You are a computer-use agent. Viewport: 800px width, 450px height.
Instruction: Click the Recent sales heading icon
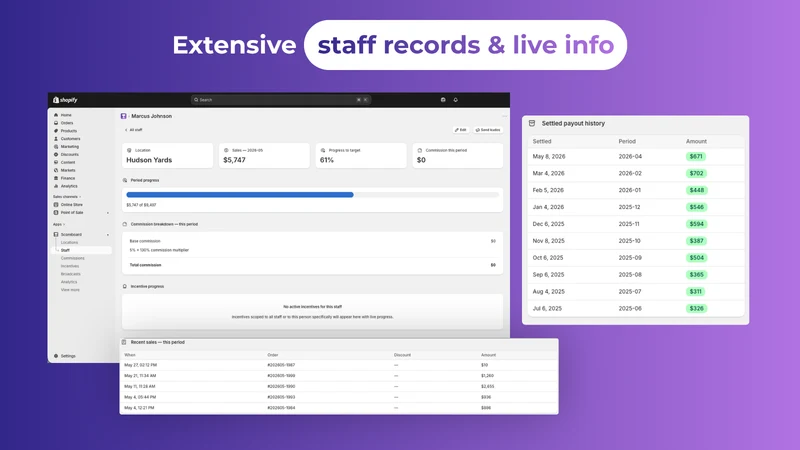124,342
